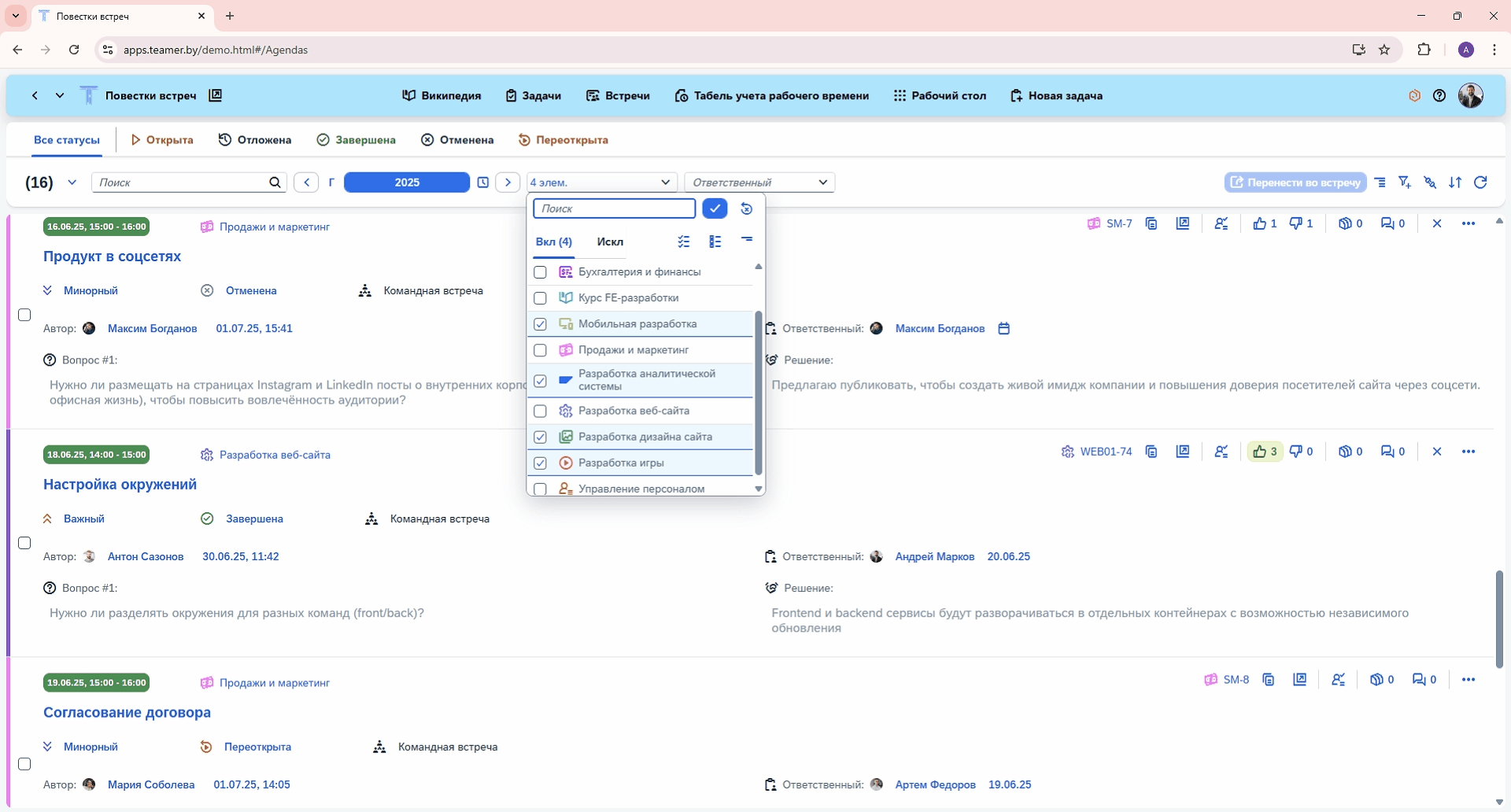
Task: Open the filter settings funnel icon
Action: (x=1405, y=183)
